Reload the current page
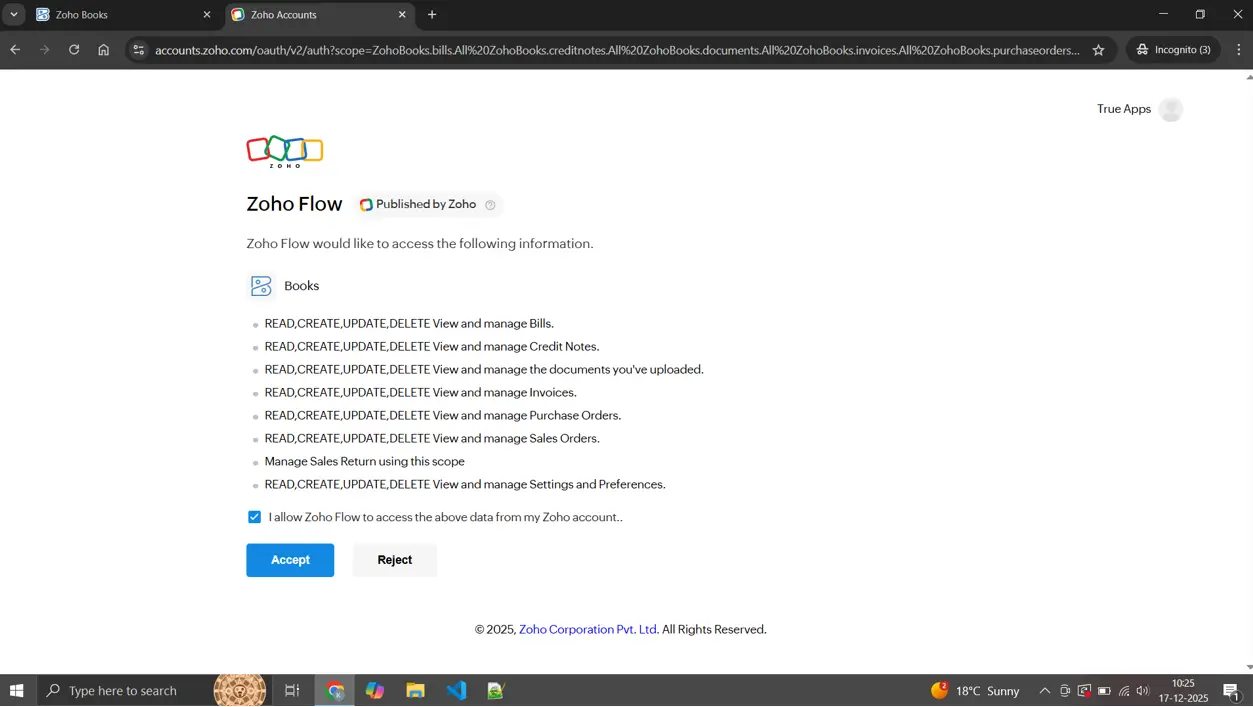The image size is (1253, 707). tap(74, 50)
